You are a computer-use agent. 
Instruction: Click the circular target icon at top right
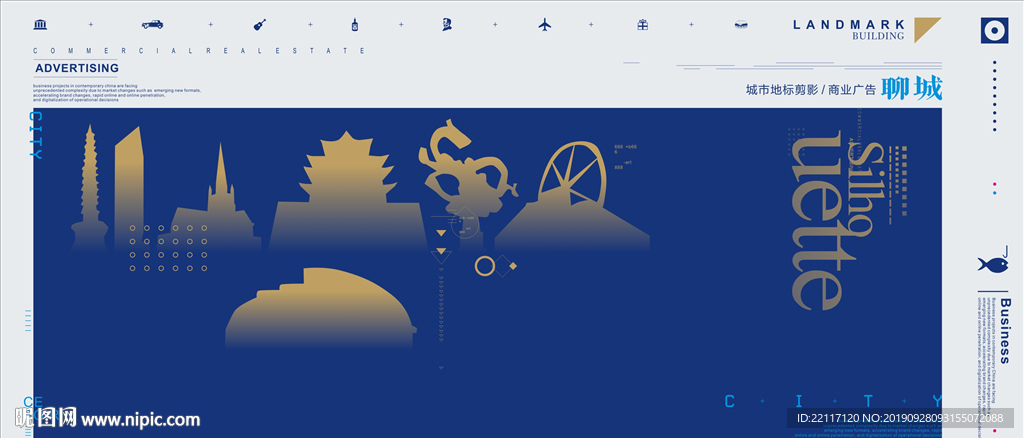tap(995, 31)
